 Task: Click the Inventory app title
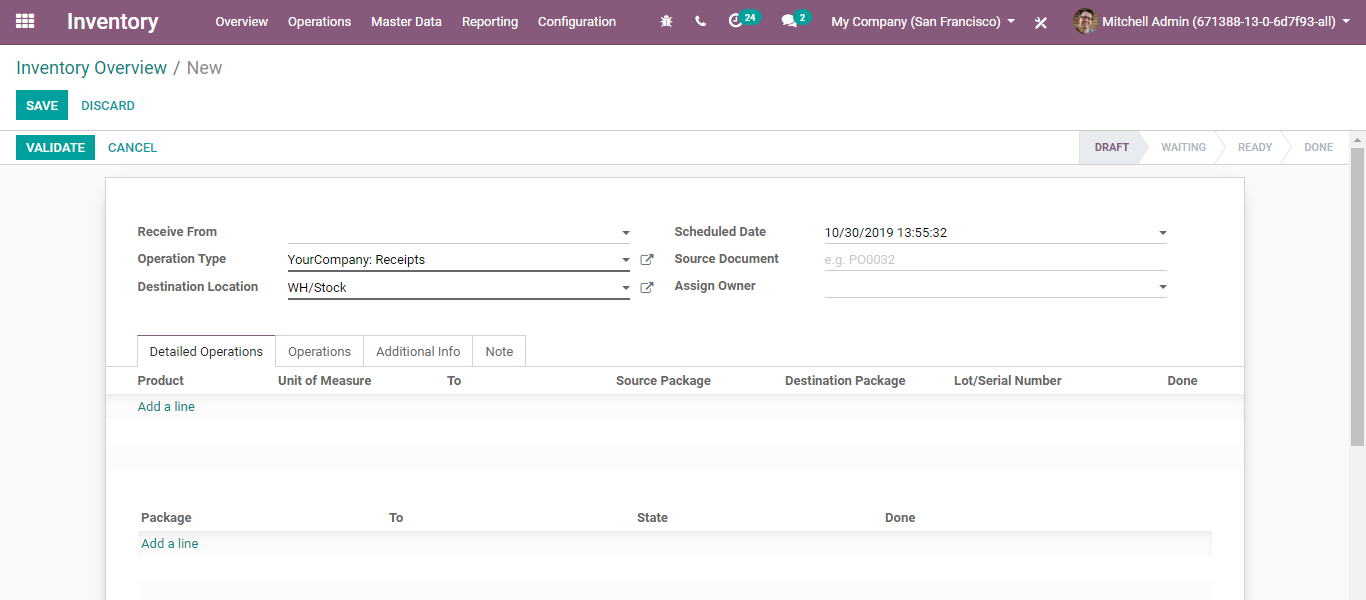[113, 21]
